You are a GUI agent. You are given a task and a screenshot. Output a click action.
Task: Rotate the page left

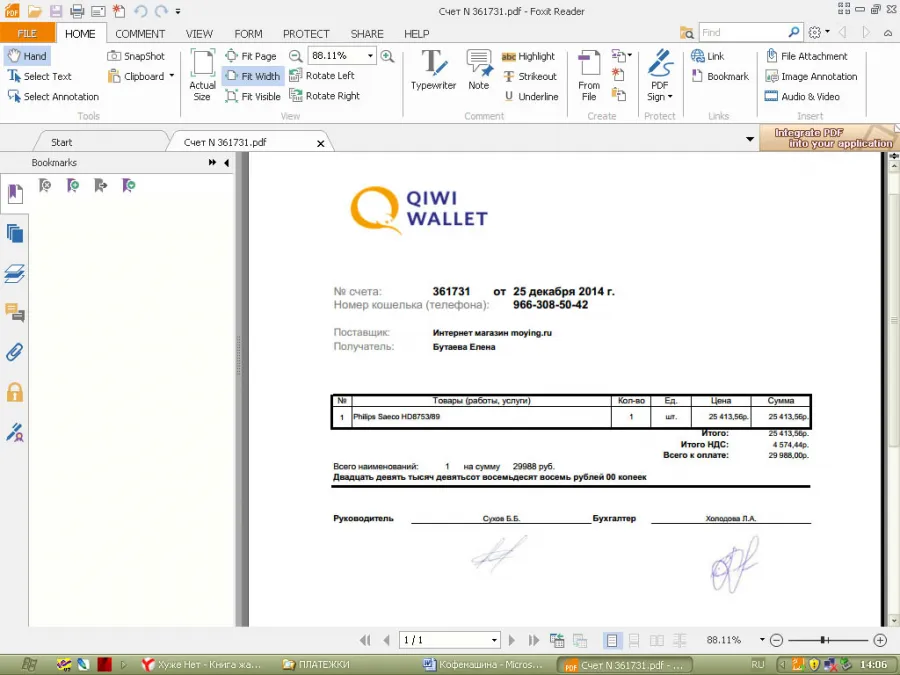[x=321, y=75]
